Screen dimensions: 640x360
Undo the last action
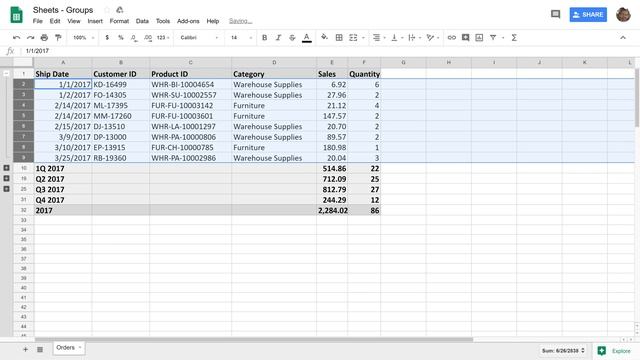point(16,38)
